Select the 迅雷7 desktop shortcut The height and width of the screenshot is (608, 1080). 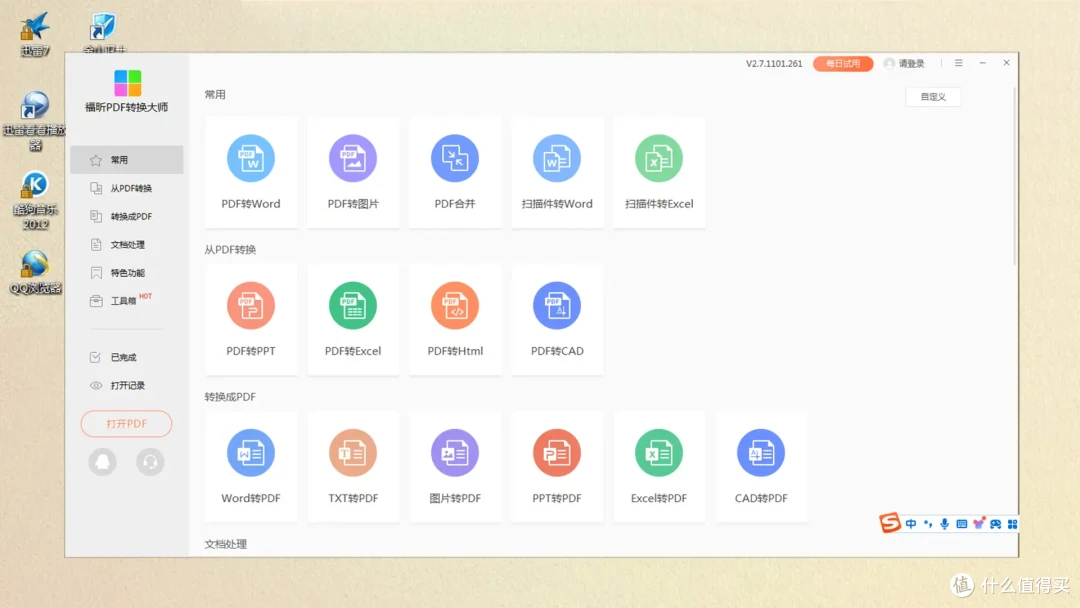pos(34,34)
